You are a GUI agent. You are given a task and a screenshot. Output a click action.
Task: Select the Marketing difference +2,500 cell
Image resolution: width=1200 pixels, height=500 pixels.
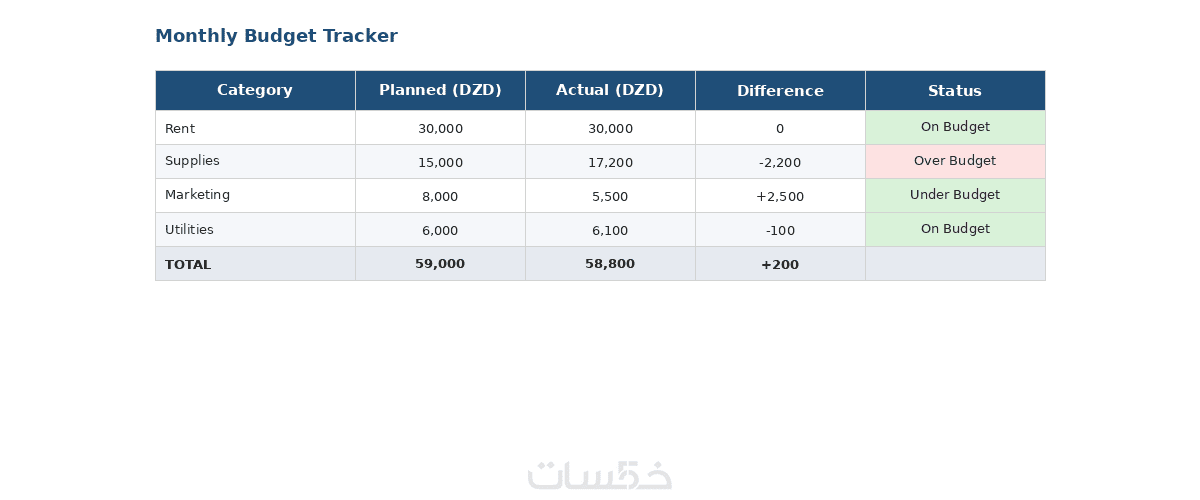[780, 196]
